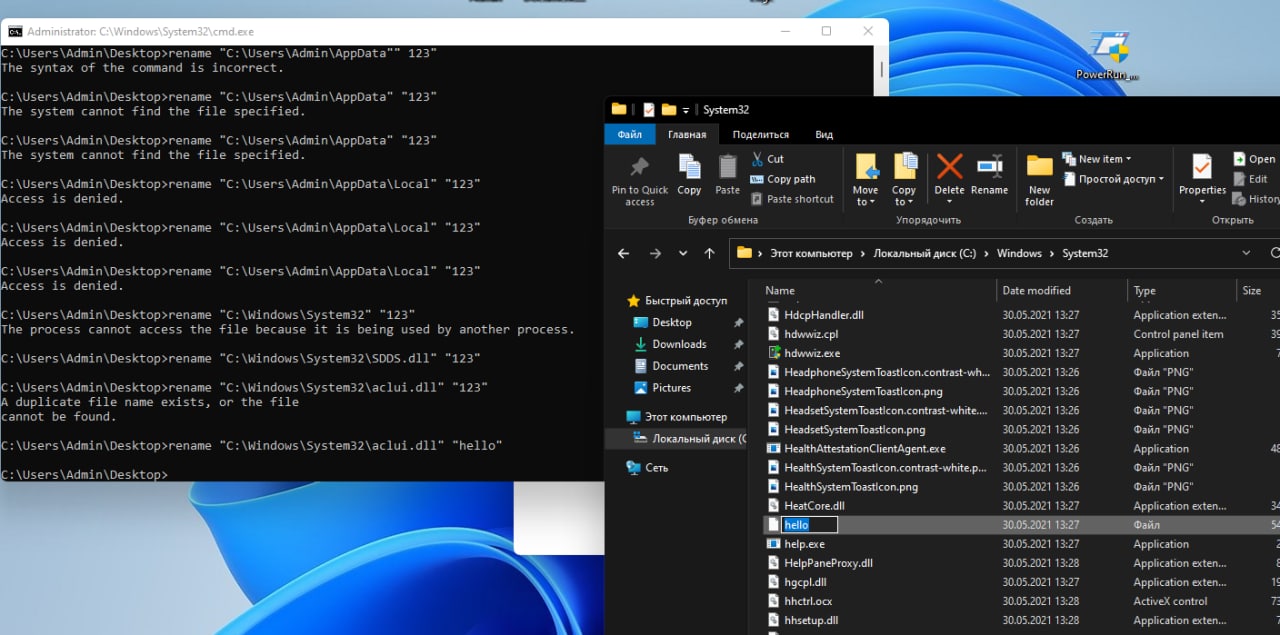Click the PowerRun desktop shortcut icon
This screenshot has height=635, width=1280.
point(1108,55)
